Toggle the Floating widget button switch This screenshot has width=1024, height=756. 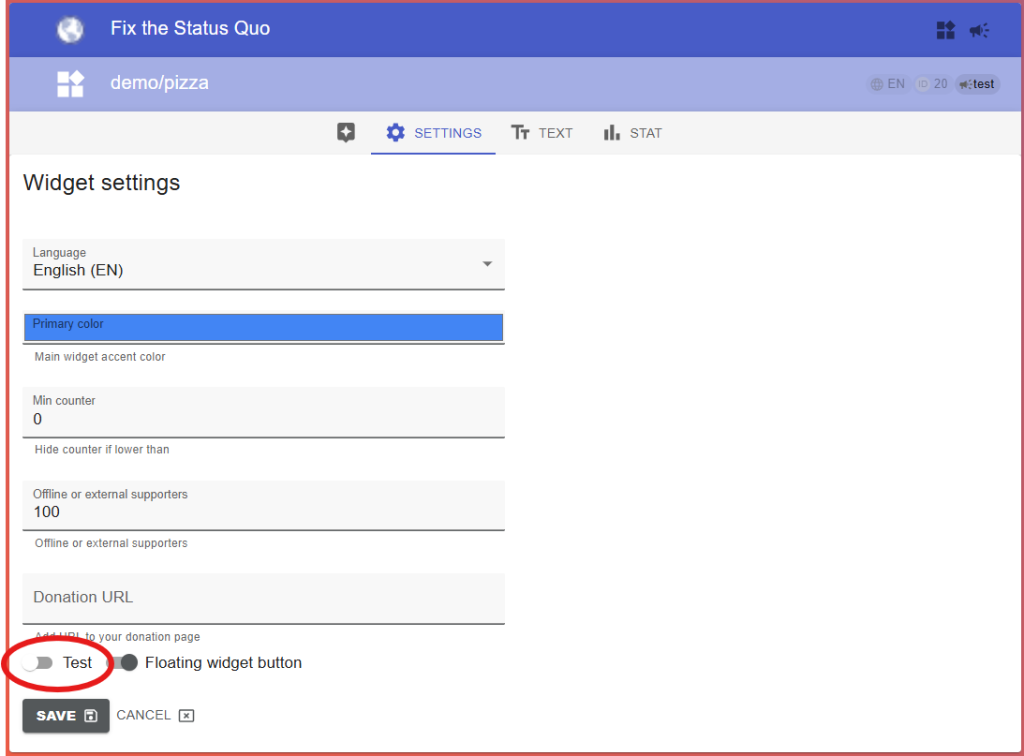coord(123,663)
